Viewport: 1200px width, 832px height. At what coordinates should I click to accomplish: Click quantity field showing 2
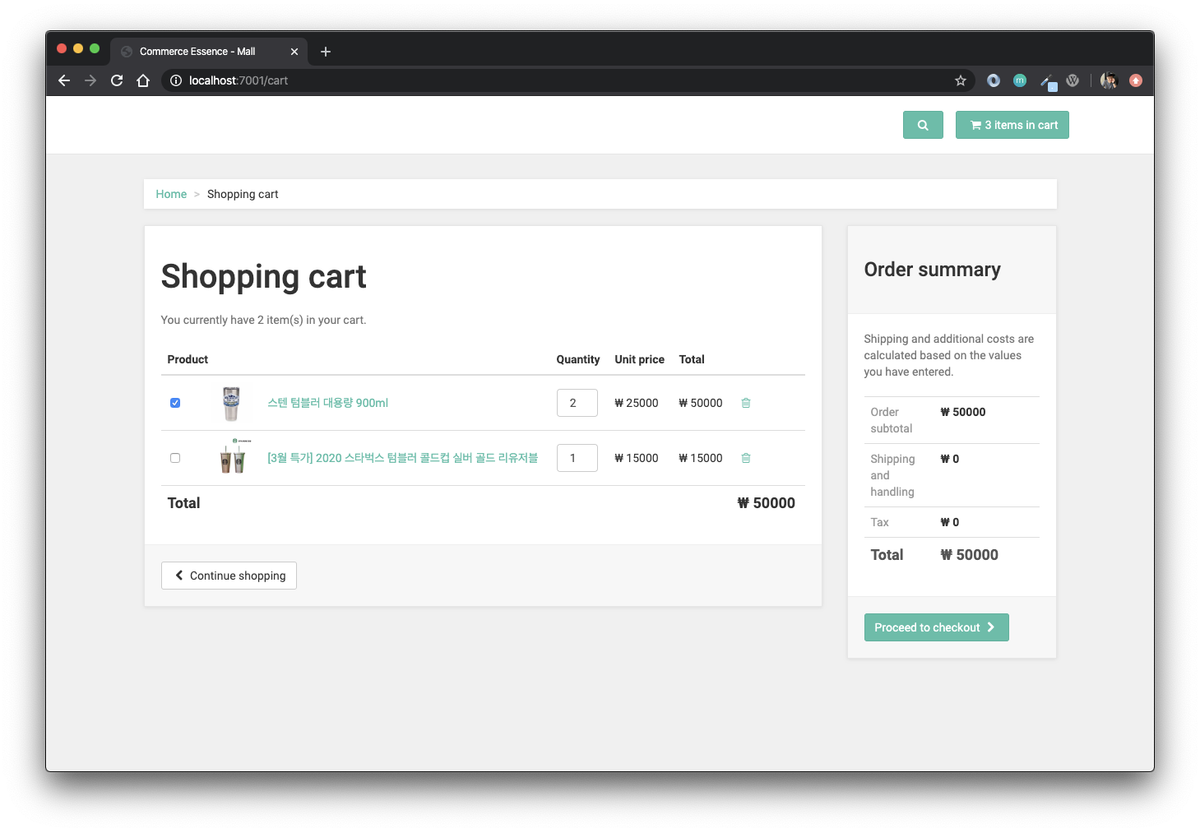(577, 403)
